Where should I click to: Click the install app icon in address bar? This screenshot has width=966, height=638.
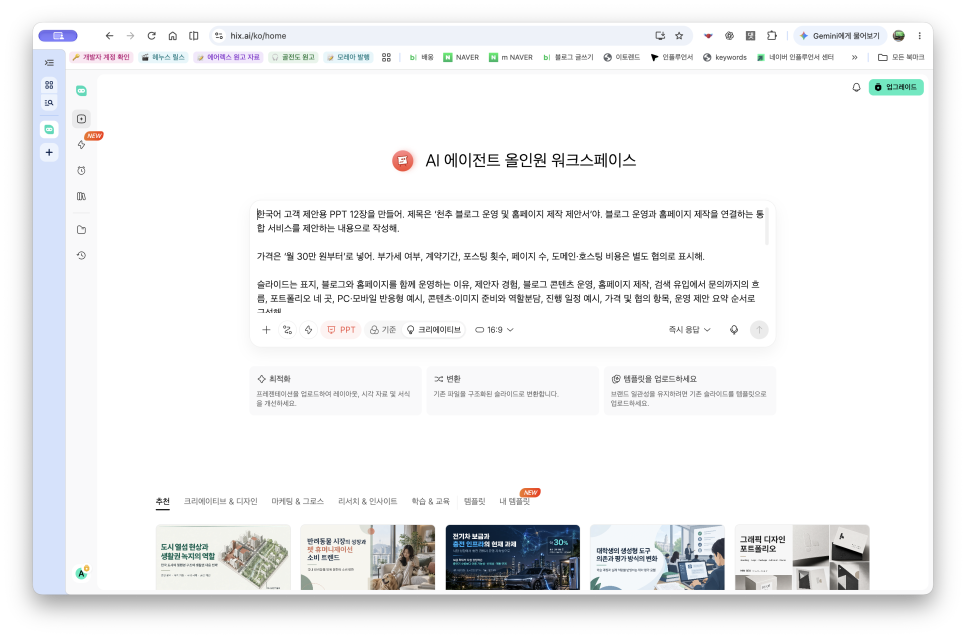(x=660, y=36)
